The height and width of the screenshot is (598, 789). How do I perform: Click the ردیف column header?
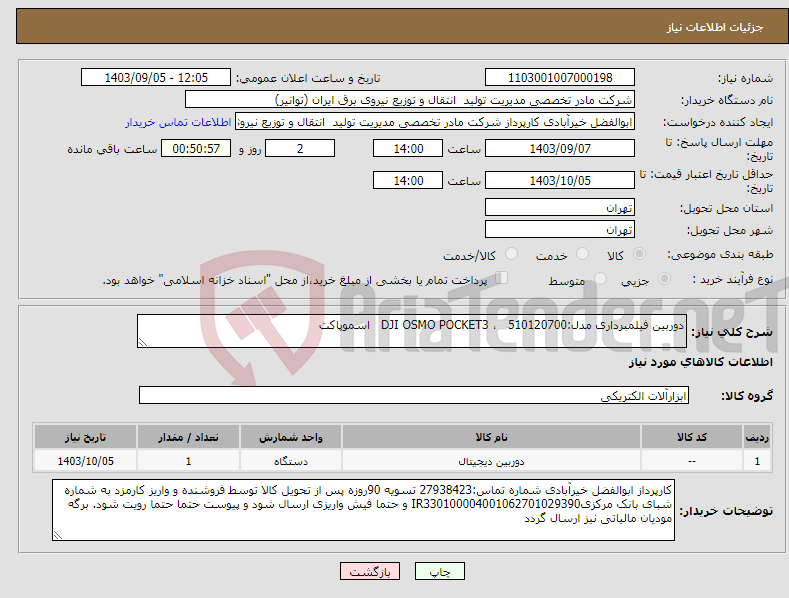click(x=757, y=437)
